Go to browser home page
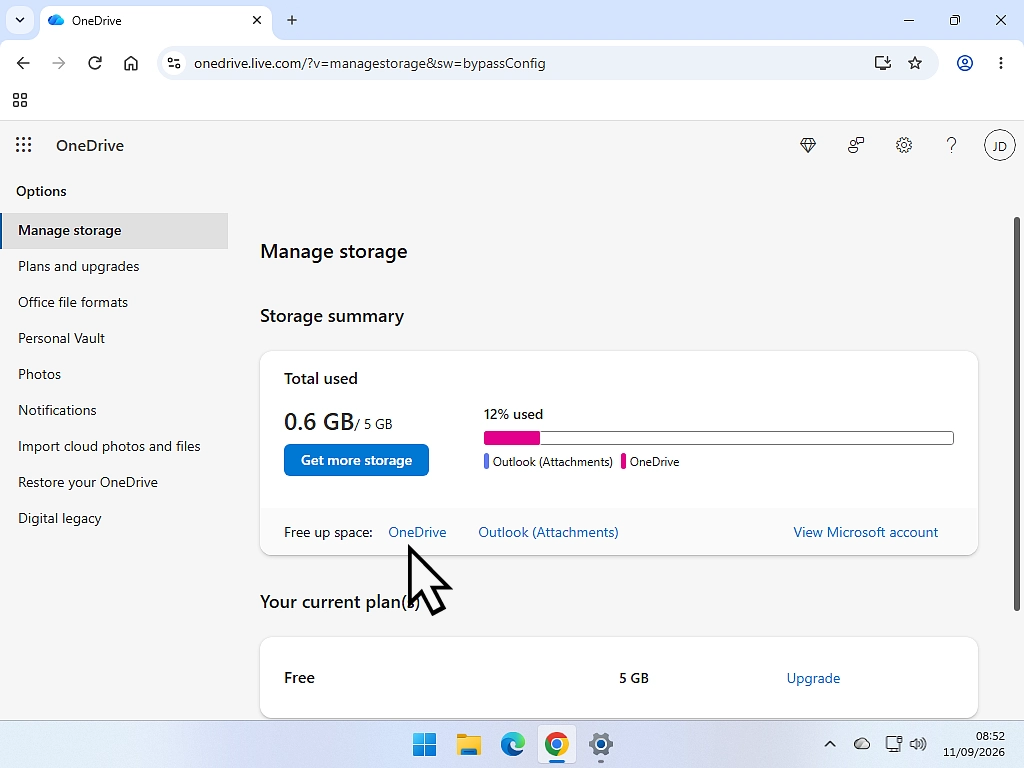Screen dimensions: 1024x768 click(131, 63)
